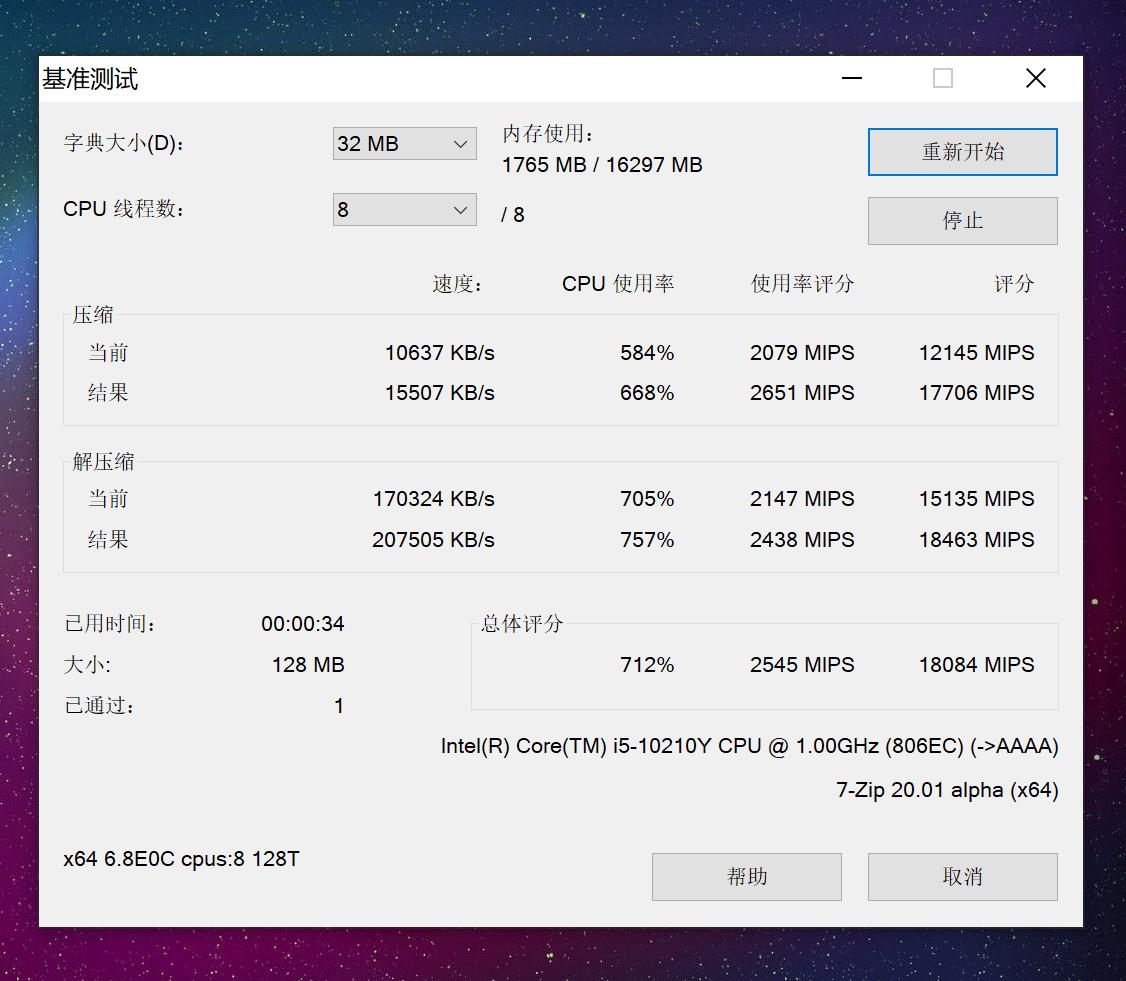
Task: Open the 字典大小 dropdown showing 32 MB
Action: click(x=404, y=144)
